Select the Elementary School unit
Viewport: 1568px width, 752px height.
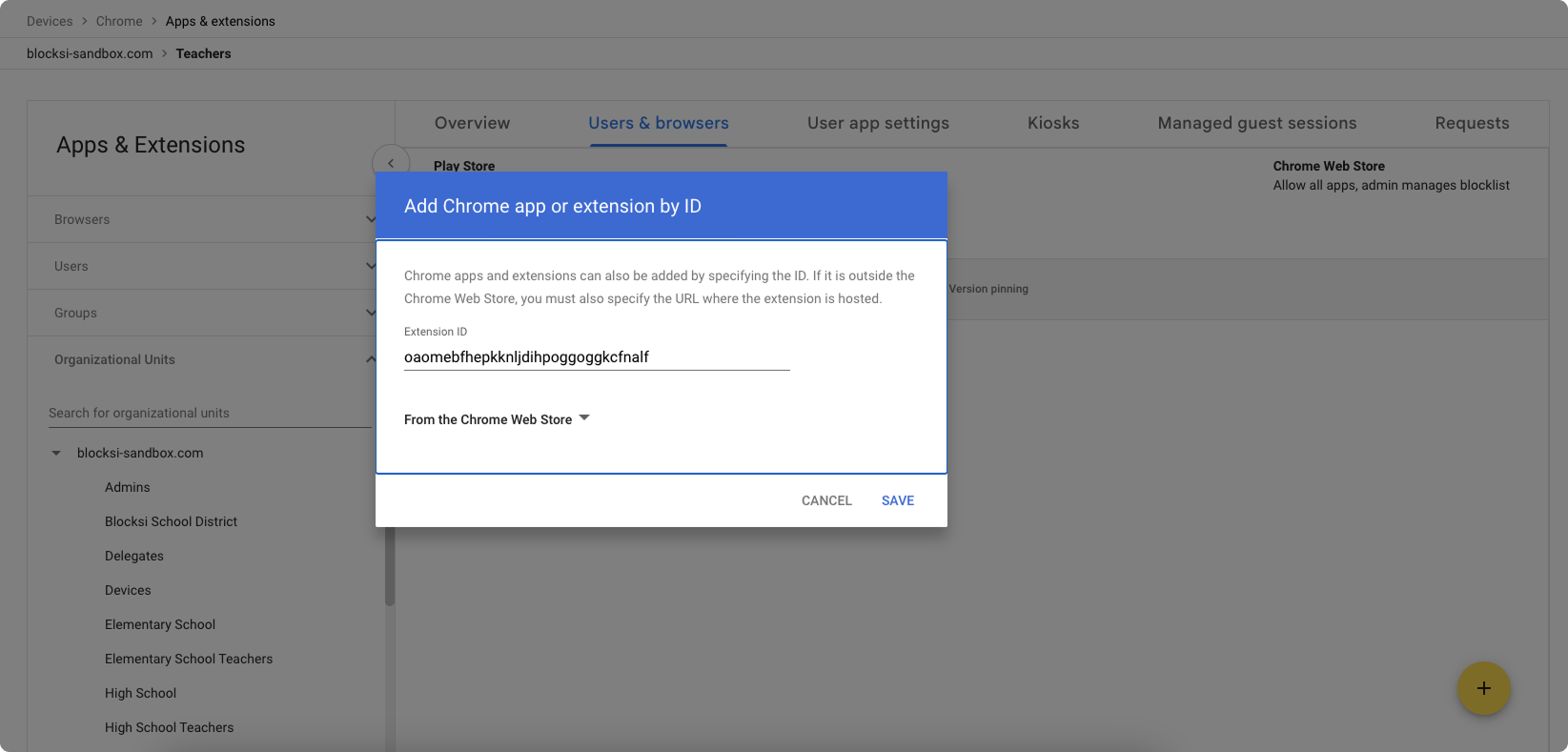160,624
